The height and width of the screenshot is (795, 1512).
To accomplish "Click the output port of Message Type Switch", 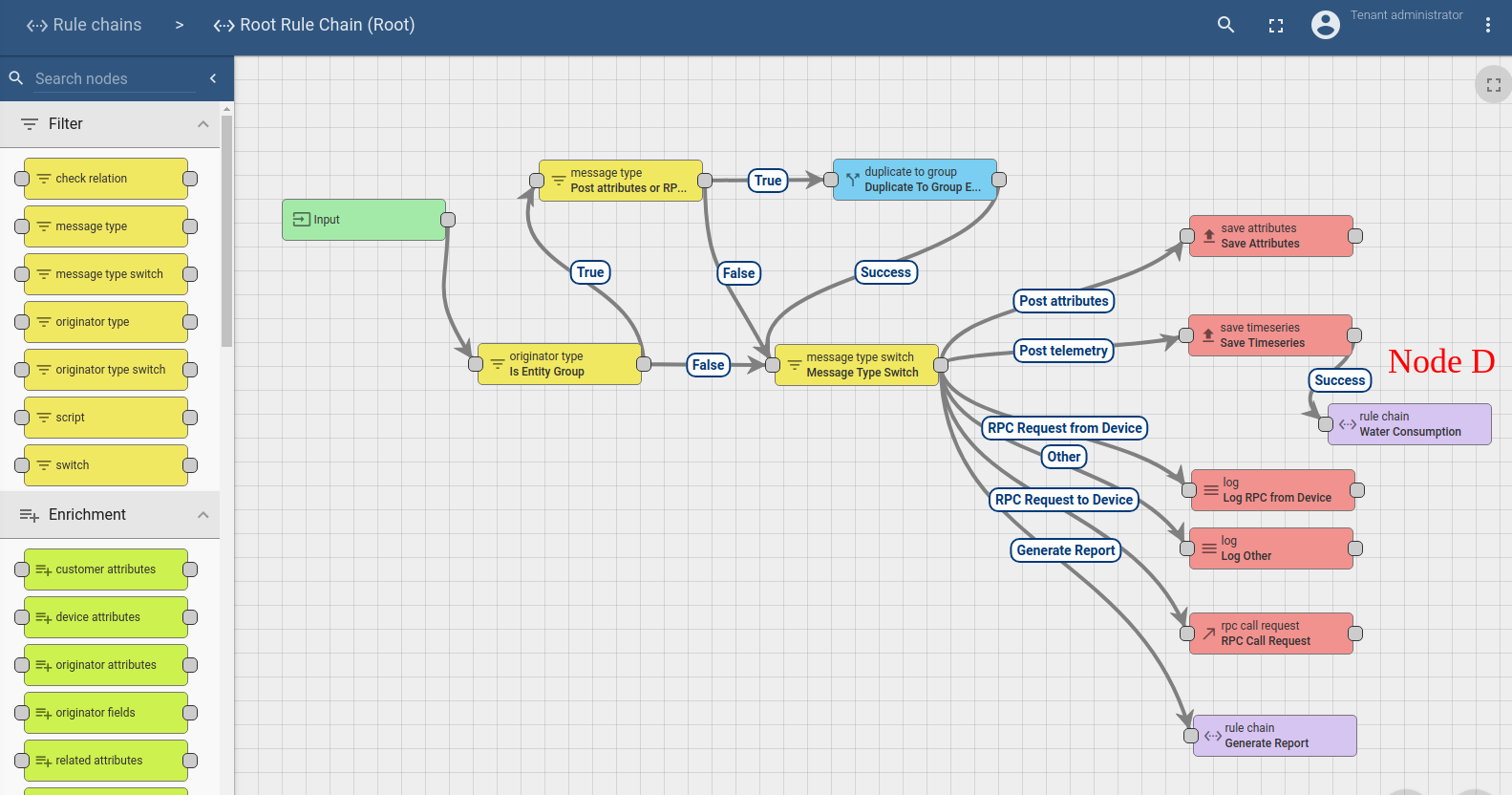I will (941, 365).
